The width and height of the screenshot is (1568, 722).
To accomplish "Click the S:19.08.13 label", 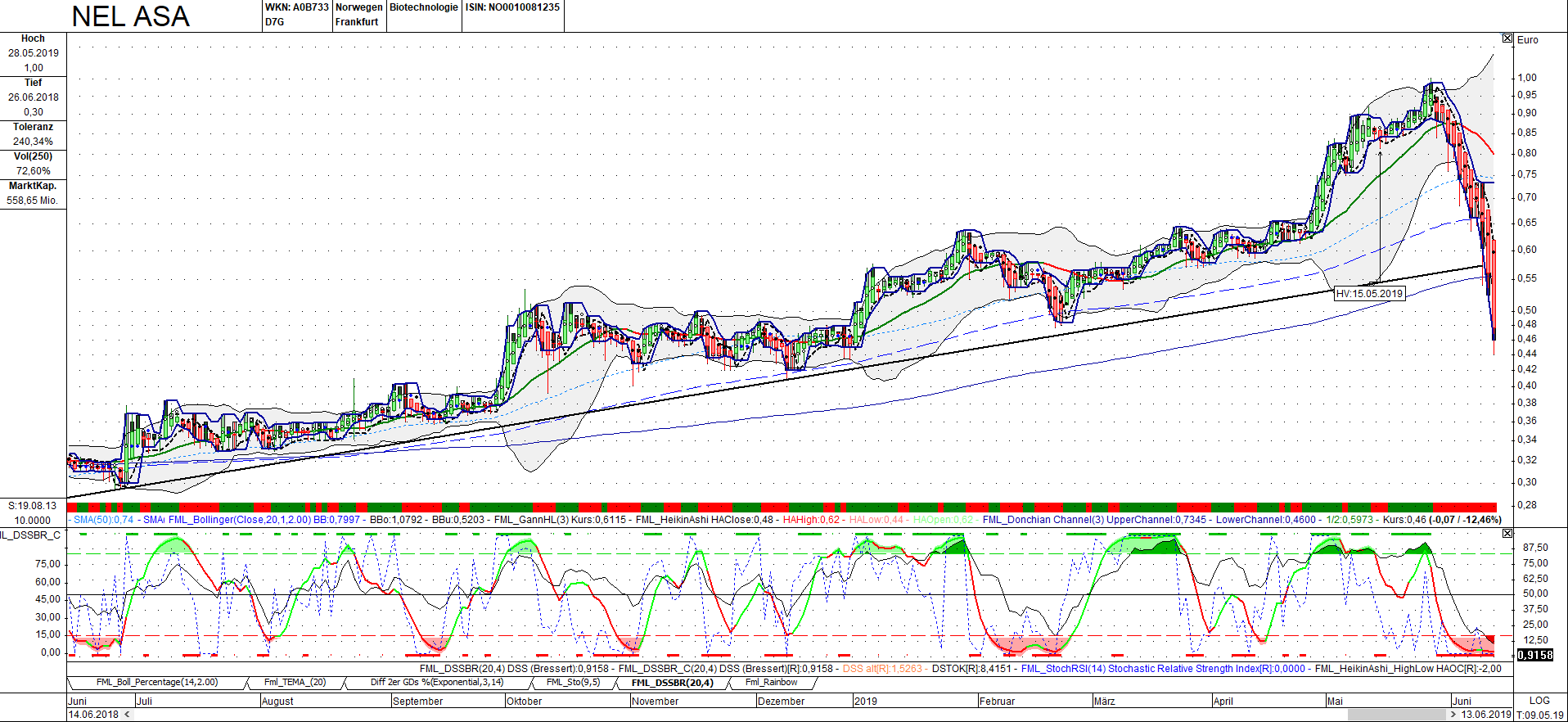I will [x=33, y=506].
